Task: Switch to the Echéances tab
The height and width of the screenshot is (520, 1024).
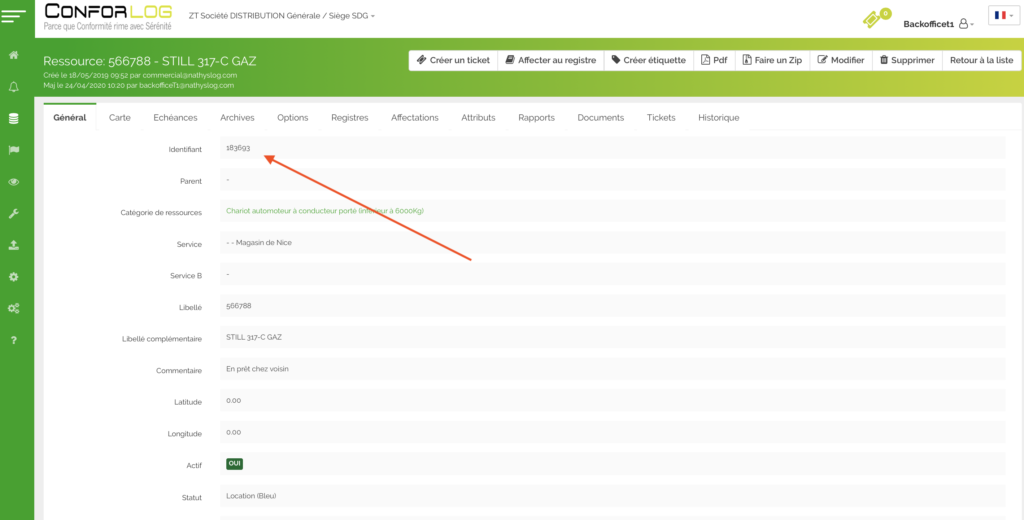Action: (175, 118)
